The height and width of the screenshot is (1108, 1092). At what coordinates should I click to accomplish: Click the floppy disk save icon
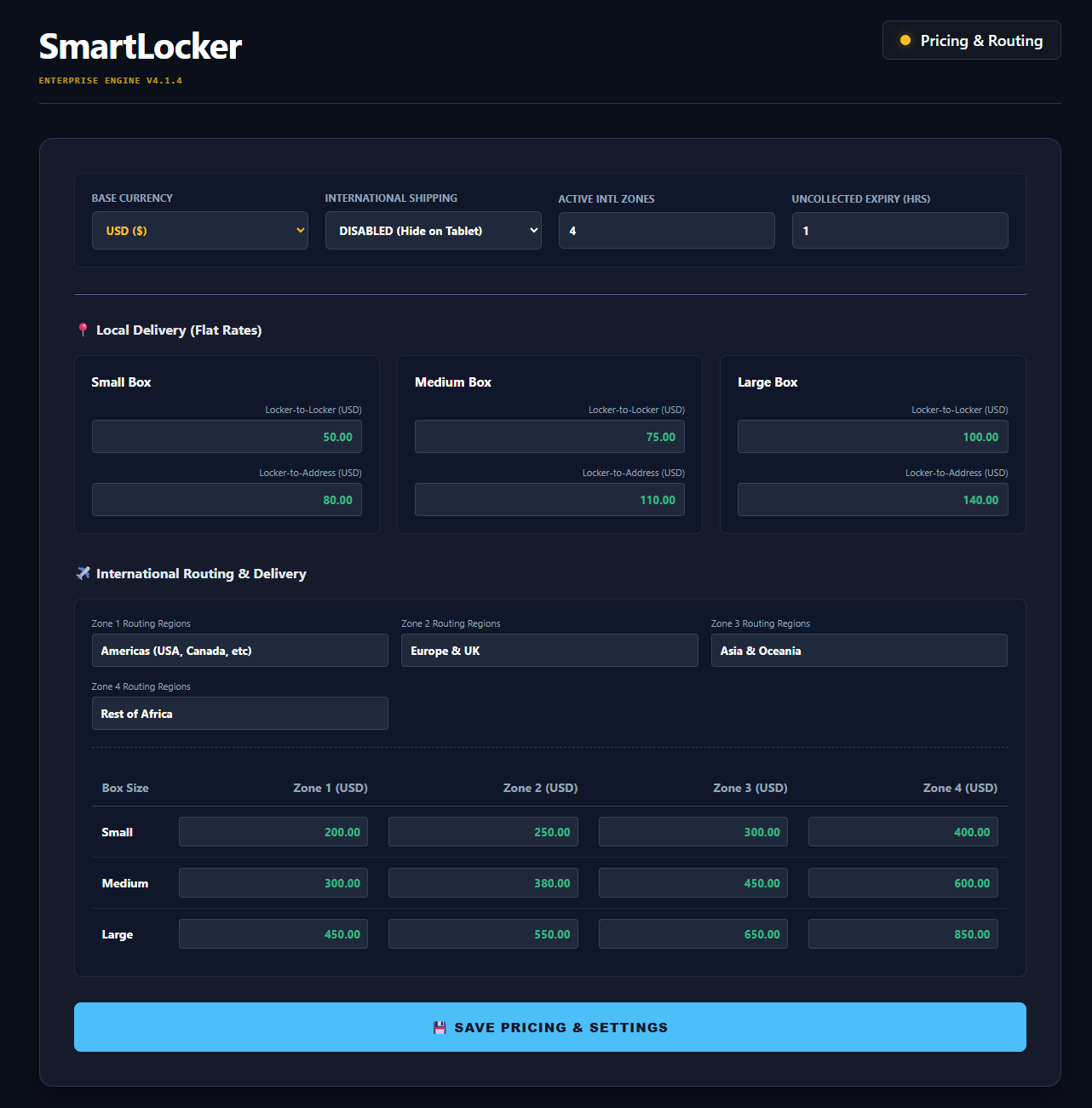440,1028
